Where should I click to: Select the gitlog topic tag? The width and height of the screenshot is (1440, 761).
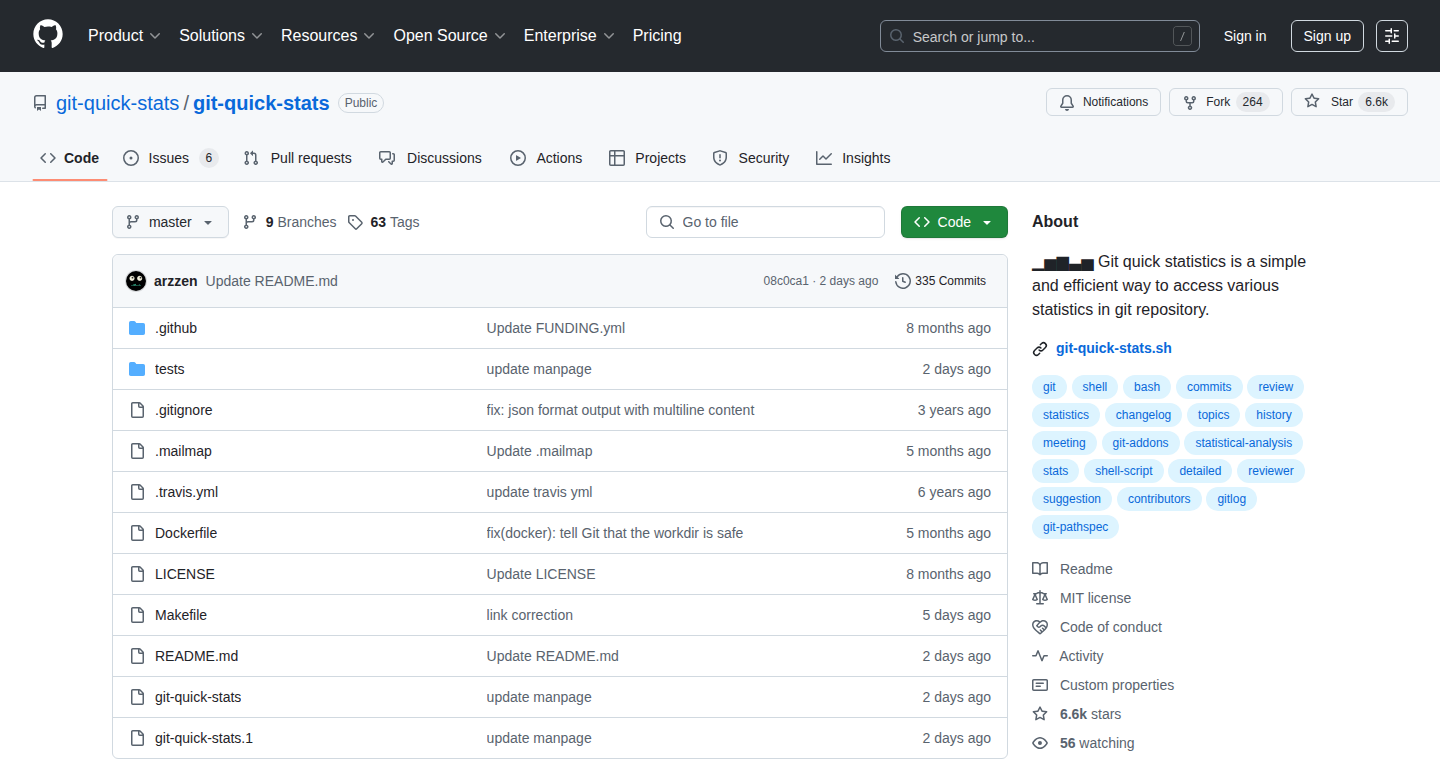[x=1232, y=499]
